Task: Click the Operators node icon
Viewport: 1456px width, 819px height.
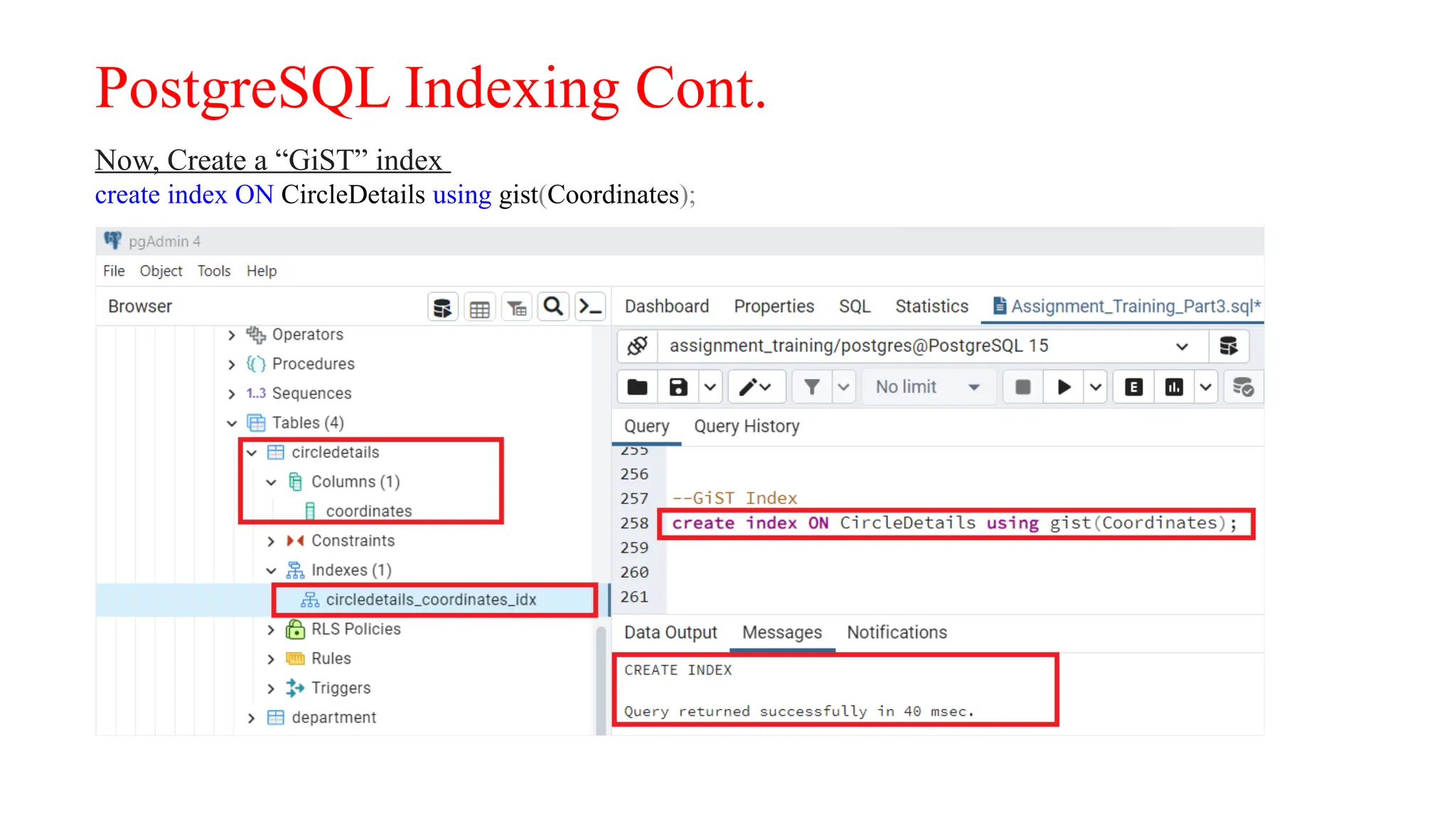Action: [255, 335]
